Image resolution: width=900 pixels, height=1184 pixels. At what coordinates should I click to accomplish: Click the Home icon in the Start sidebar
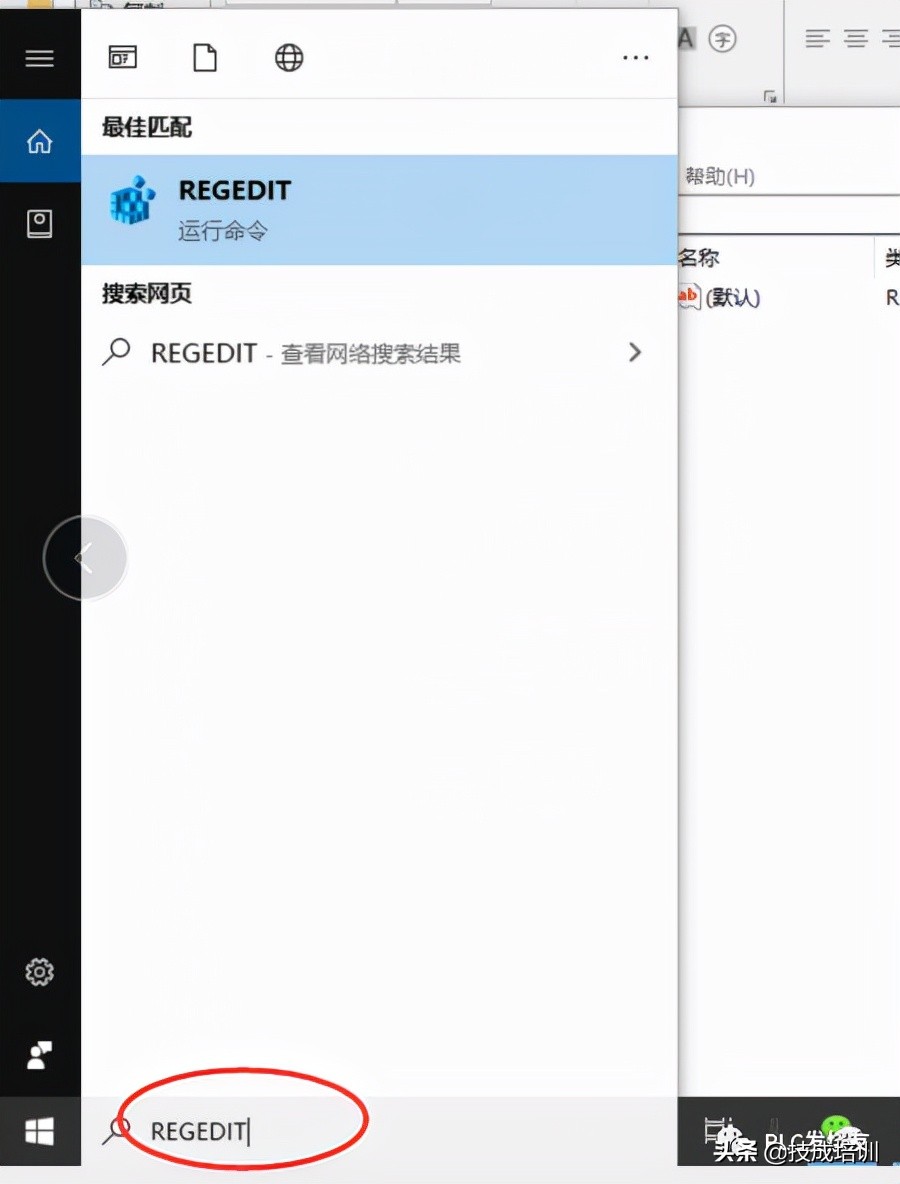(39, 141)
